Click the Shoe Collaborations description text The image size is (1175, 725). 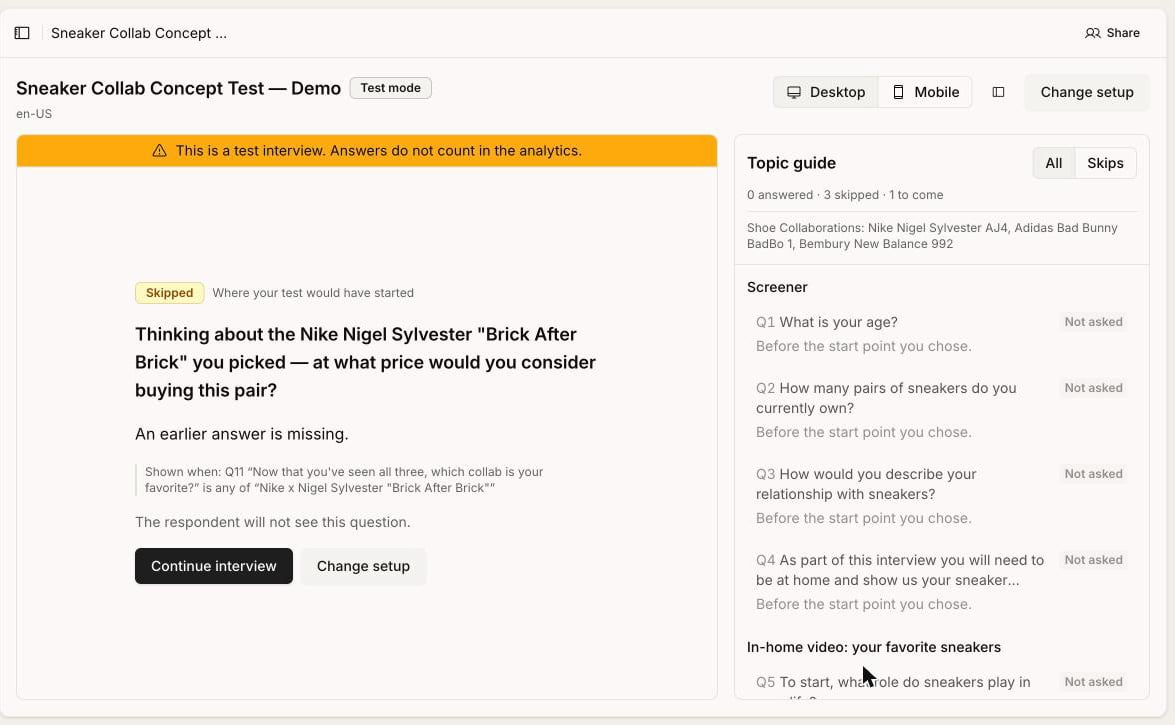click(932, 235)
